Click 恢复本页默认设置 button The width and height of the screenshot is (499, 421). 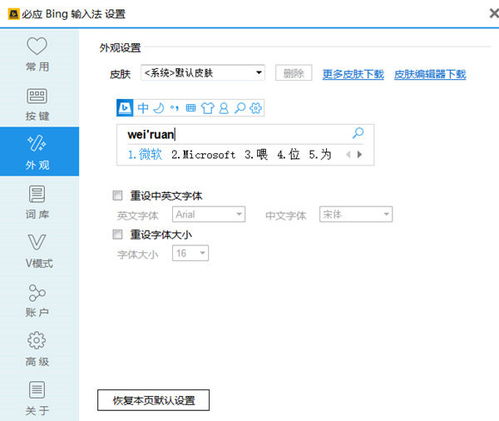[153, 400]
